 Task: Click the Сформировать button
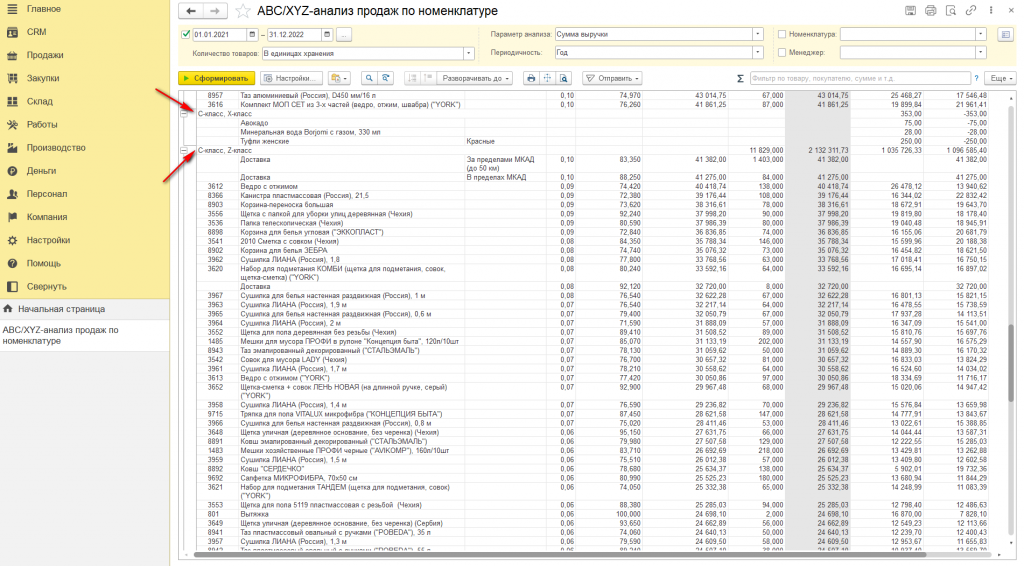217,78
